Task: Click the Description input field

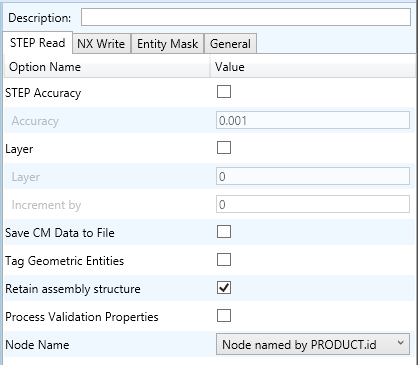Action: [246, 17]
